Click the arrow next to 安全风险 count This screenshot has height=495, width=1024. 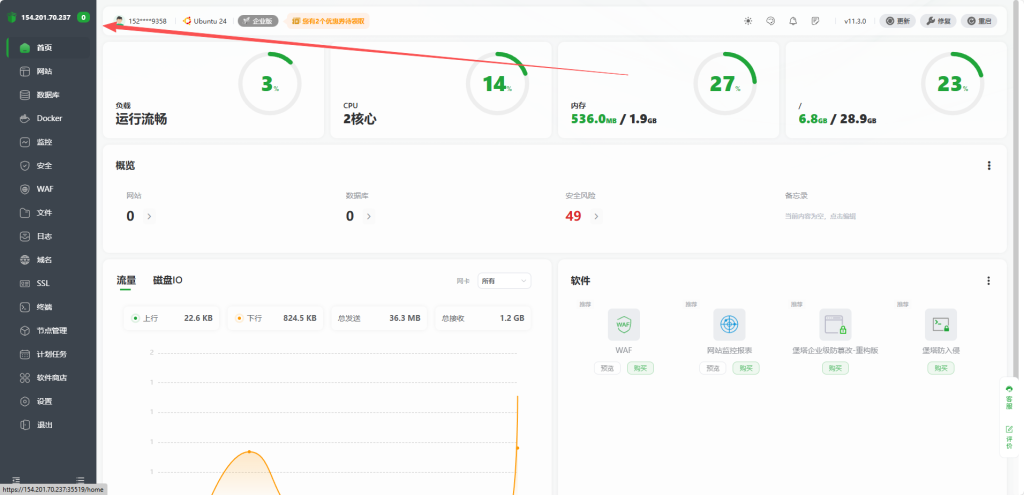coord(597,216)
